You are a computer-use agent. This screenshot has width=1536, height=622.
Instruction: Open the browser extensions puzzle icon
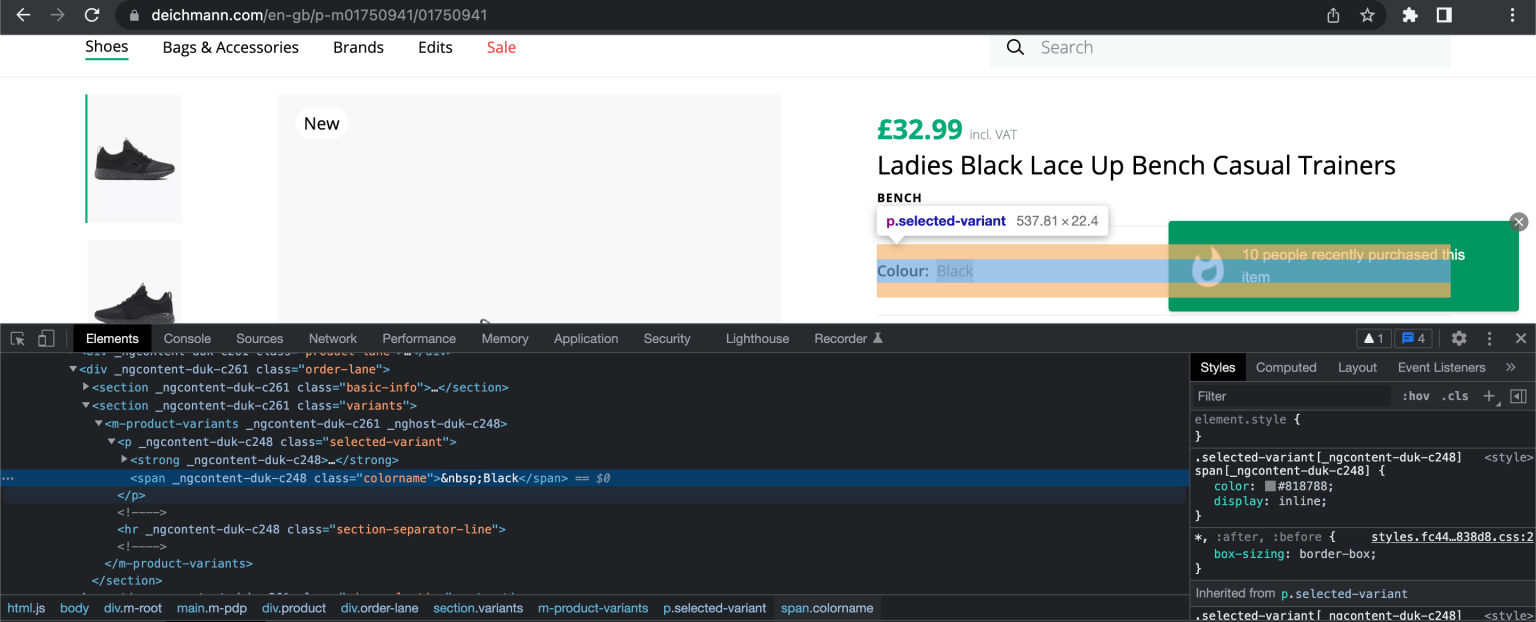point(1410,15)
